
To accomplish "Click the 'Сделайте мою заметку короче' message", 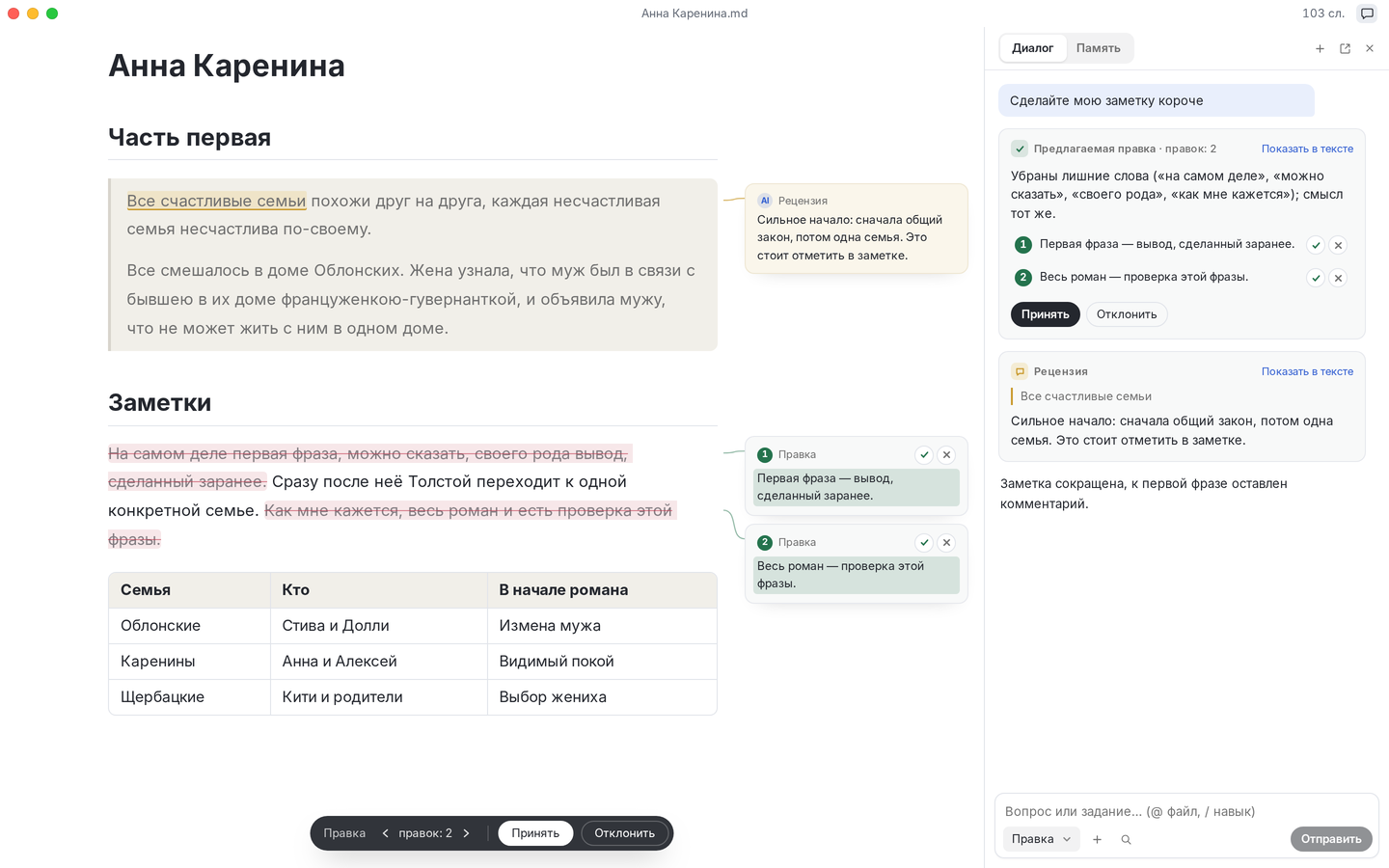I will [1157, 100].
